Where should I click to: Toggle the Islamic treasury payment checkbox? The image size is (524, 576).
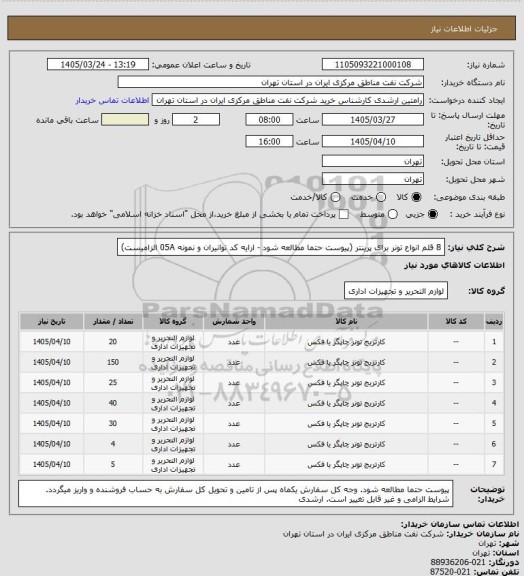pos(344,214)
